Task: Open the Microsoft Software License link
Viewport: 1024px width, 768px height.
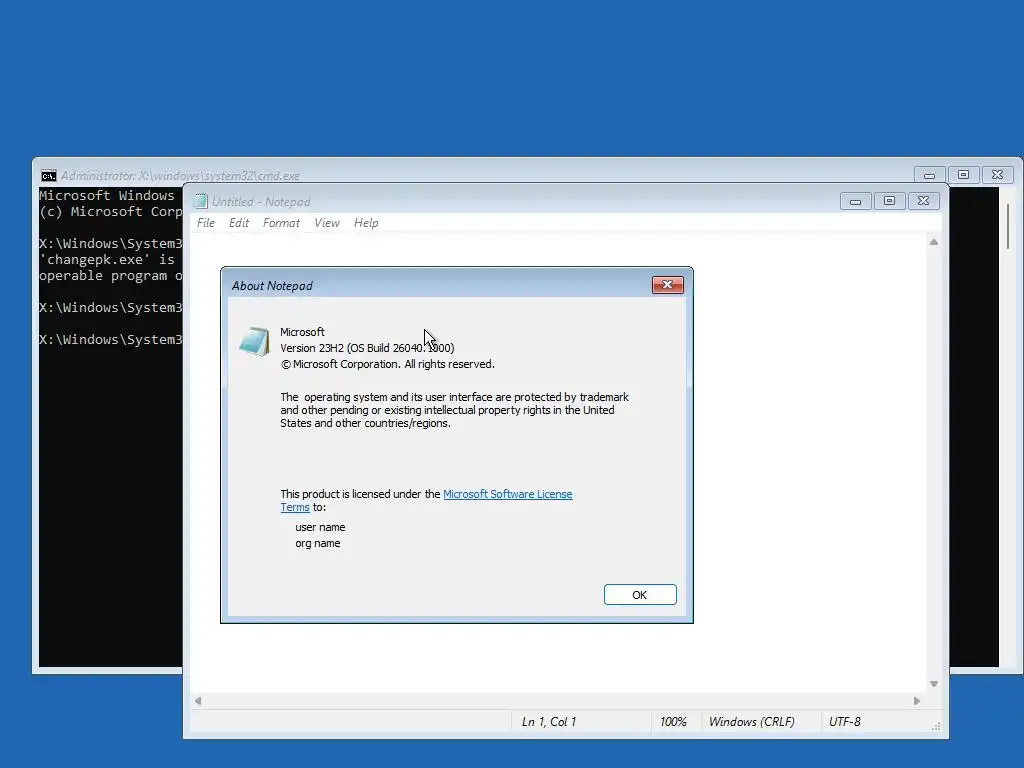Action: point(507,494)
